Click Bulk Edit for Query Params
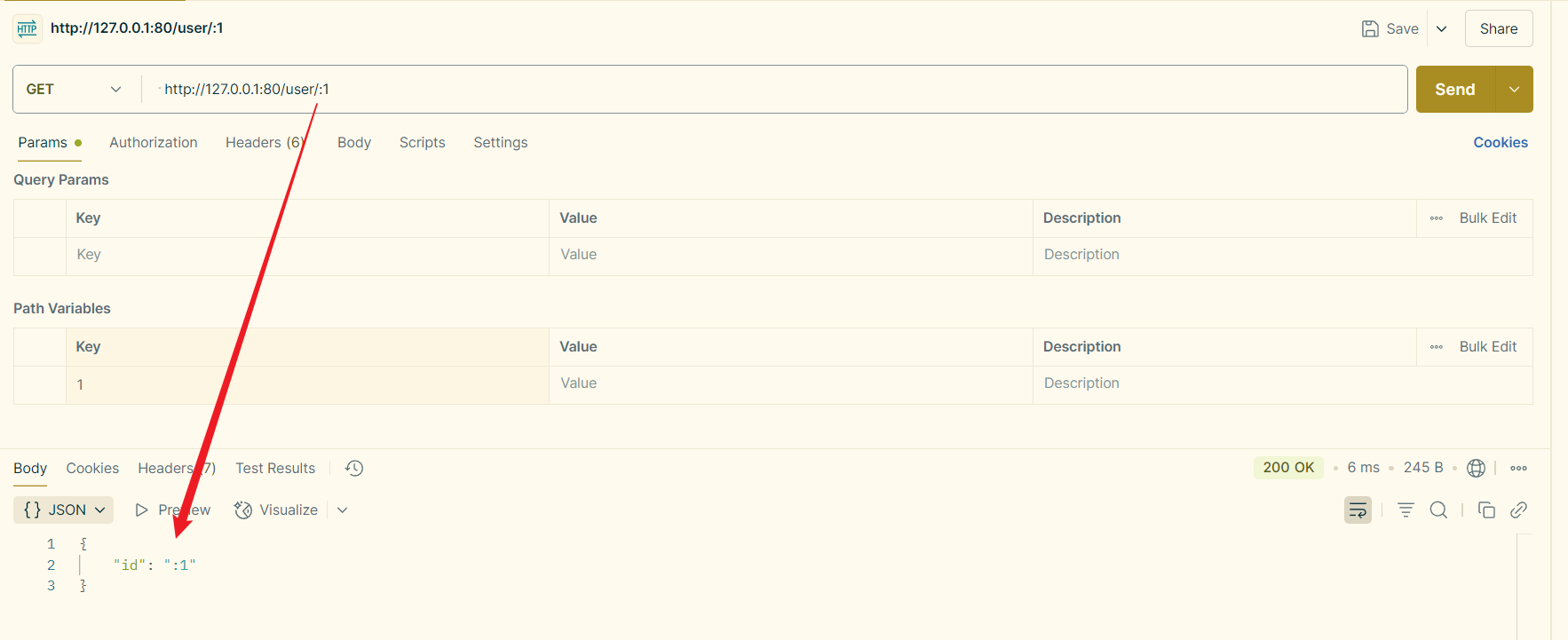 pos(1488,218)
